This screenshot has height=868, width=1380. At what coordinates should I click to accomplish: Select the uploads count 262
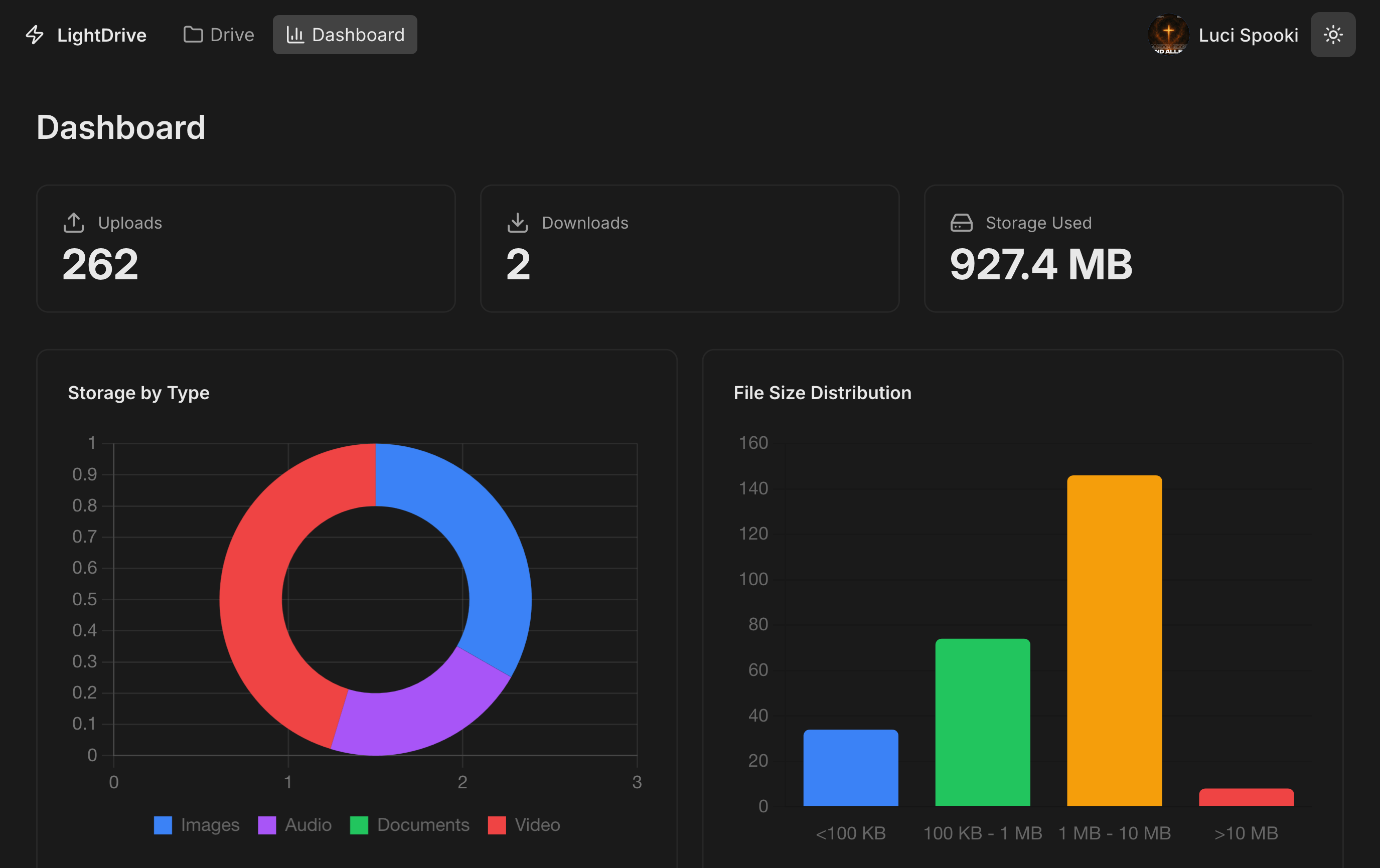(100, 265)
